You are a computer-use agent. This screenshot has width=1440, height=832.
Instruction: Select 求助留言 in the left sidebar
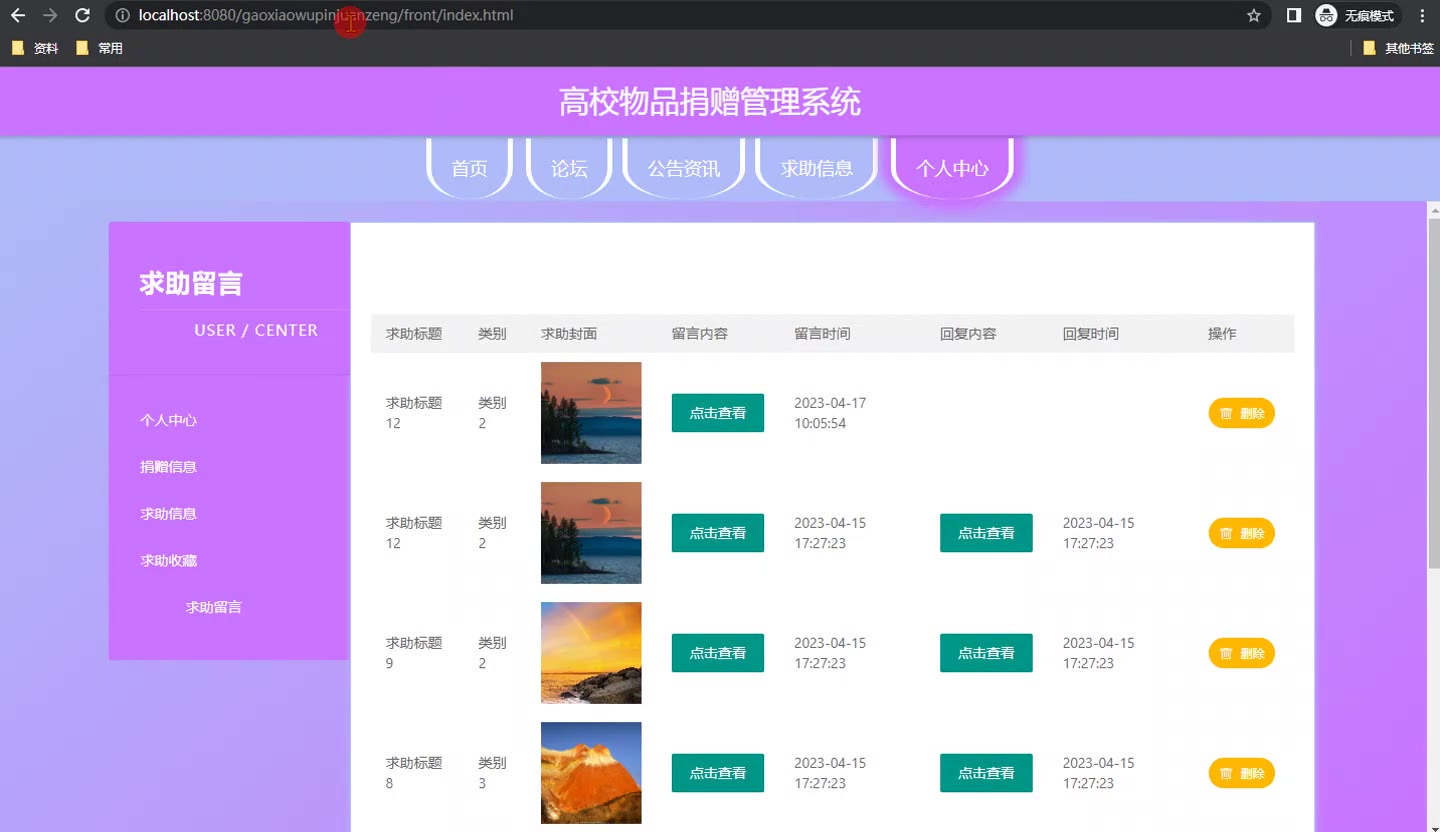tap(213, 607)
